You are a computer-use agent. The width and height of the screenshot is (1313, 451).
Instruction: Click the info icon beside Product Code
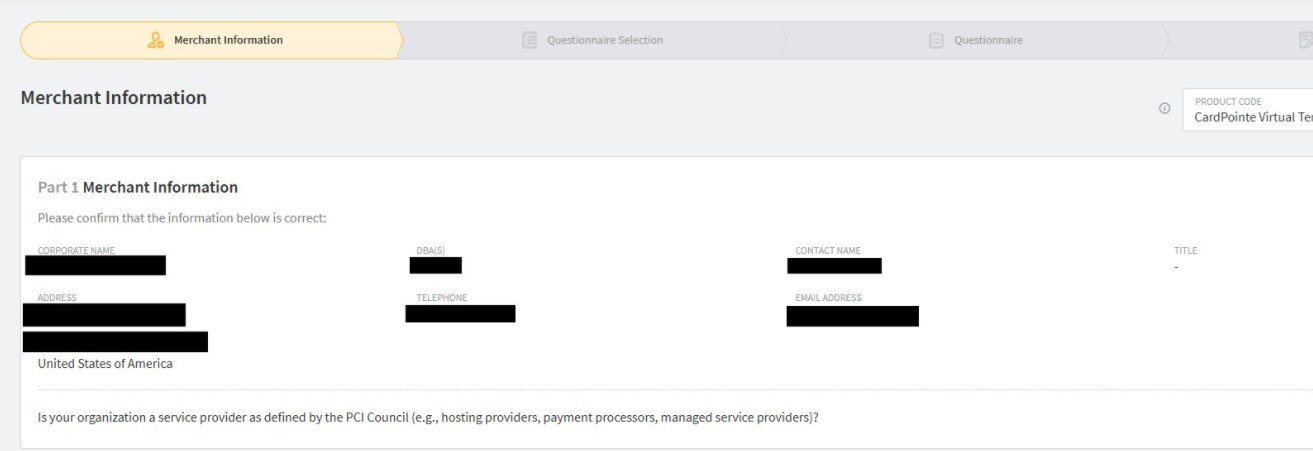[1164, 109]
